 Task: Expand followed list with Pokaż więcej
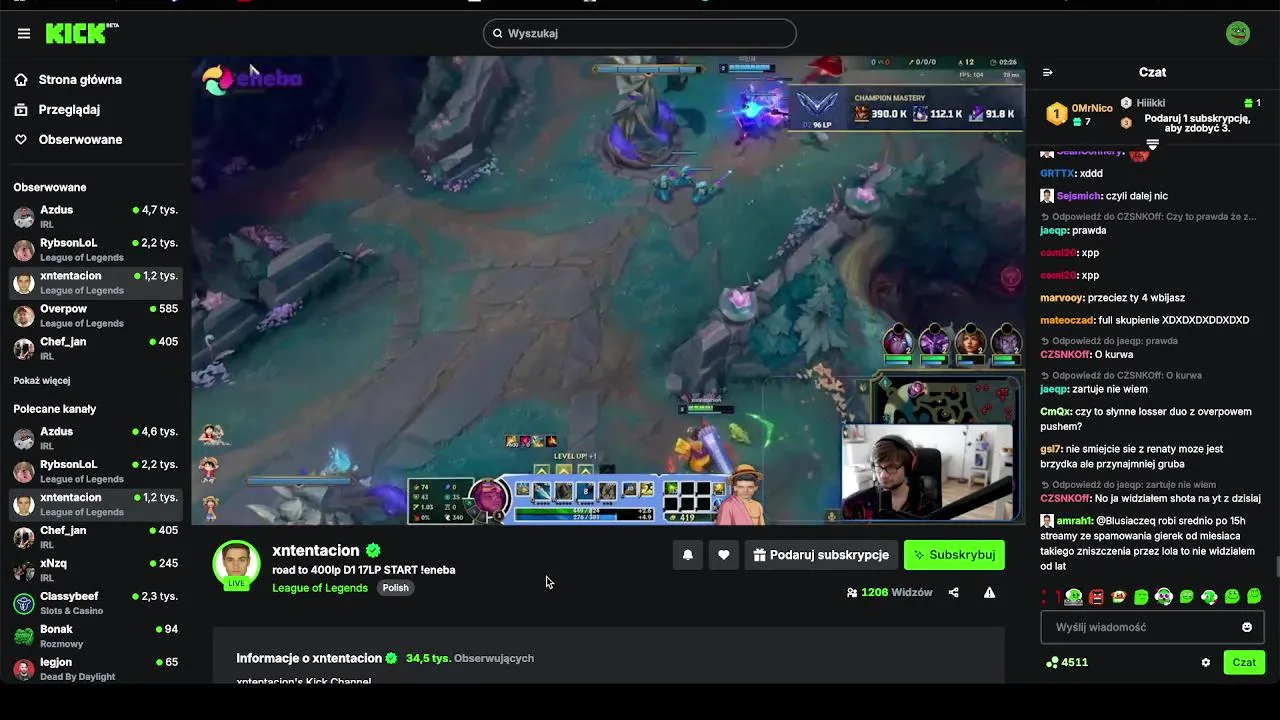pos(42,380)
